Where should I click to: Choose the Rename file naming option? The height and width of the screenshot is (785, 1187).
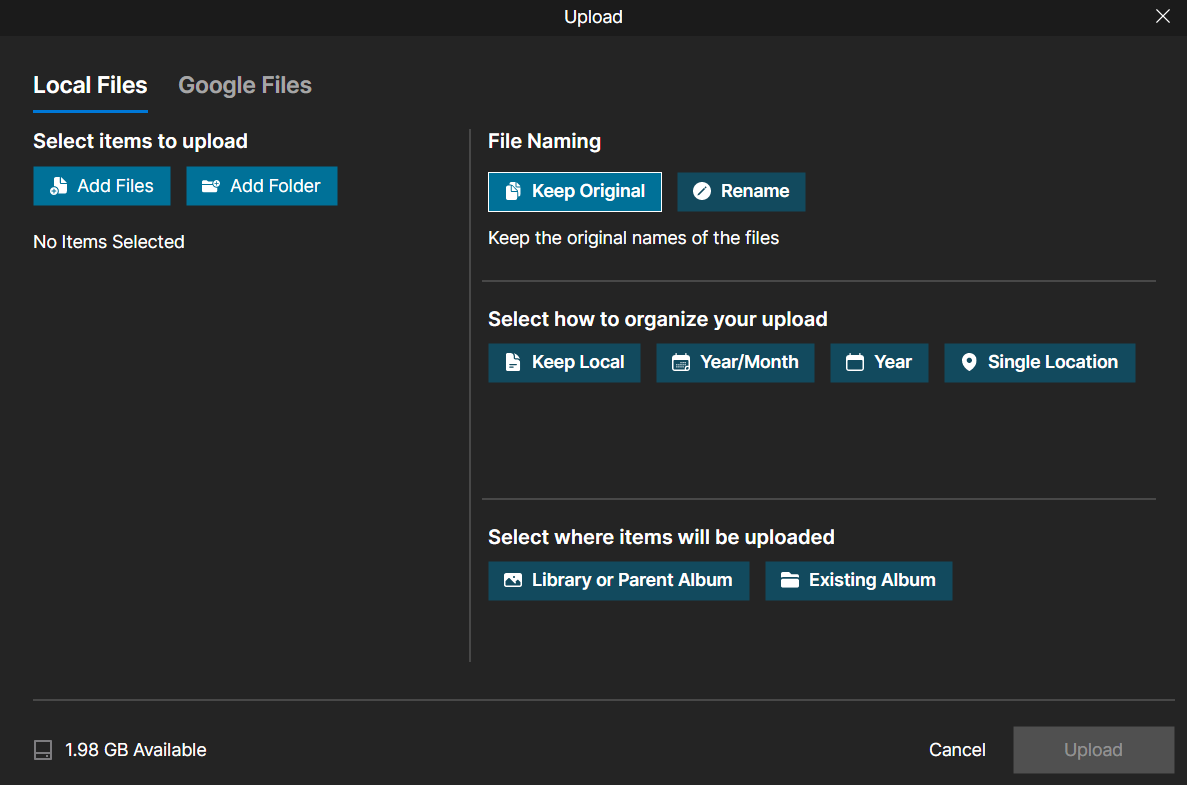coord(741,192)
